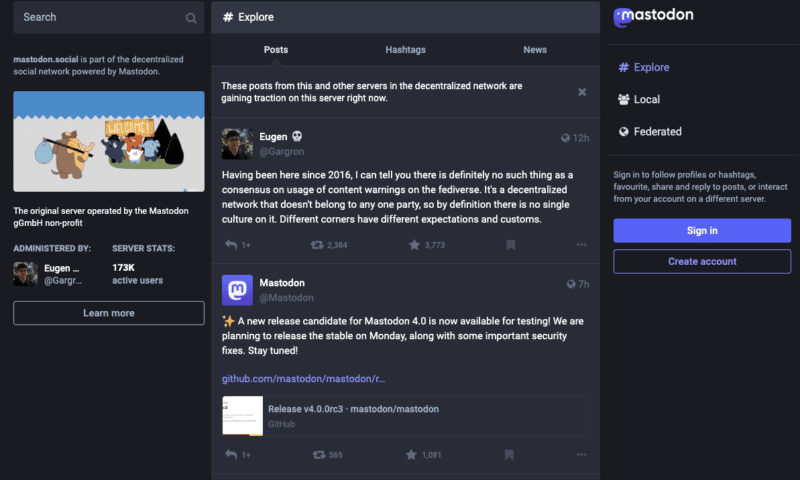Bookmark Eugen's post
Viewport: 800px width, 480px height.
tap(510, 245)
